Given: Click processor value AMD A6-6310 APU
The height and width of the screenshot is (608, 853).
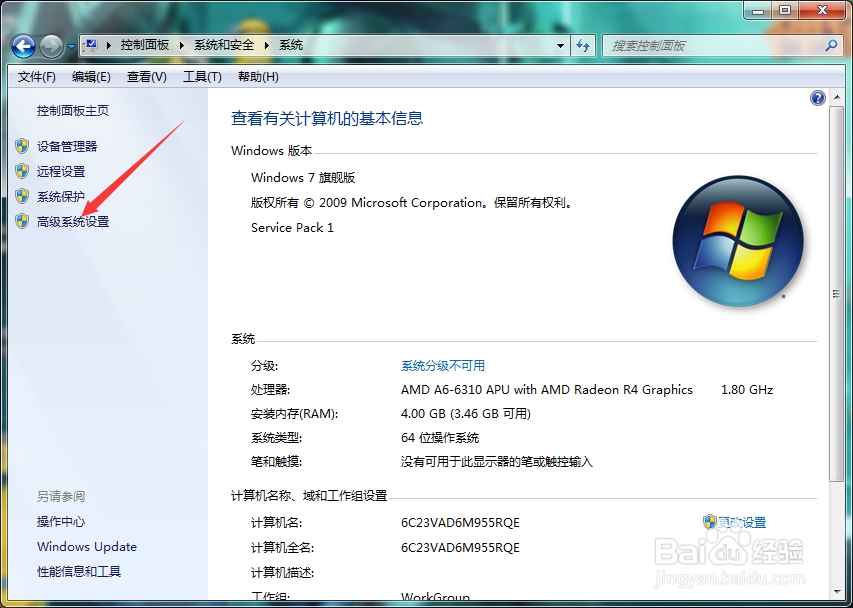Looking at the screenshot, I should pos(547,390).
